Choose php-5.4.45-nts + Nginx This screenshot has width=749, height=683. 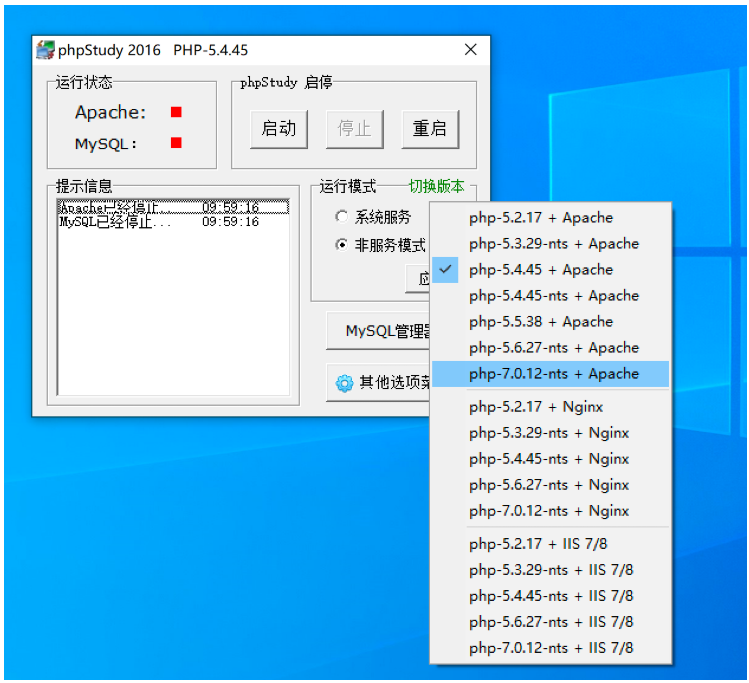pyautogui.click(x=550, y=459)
